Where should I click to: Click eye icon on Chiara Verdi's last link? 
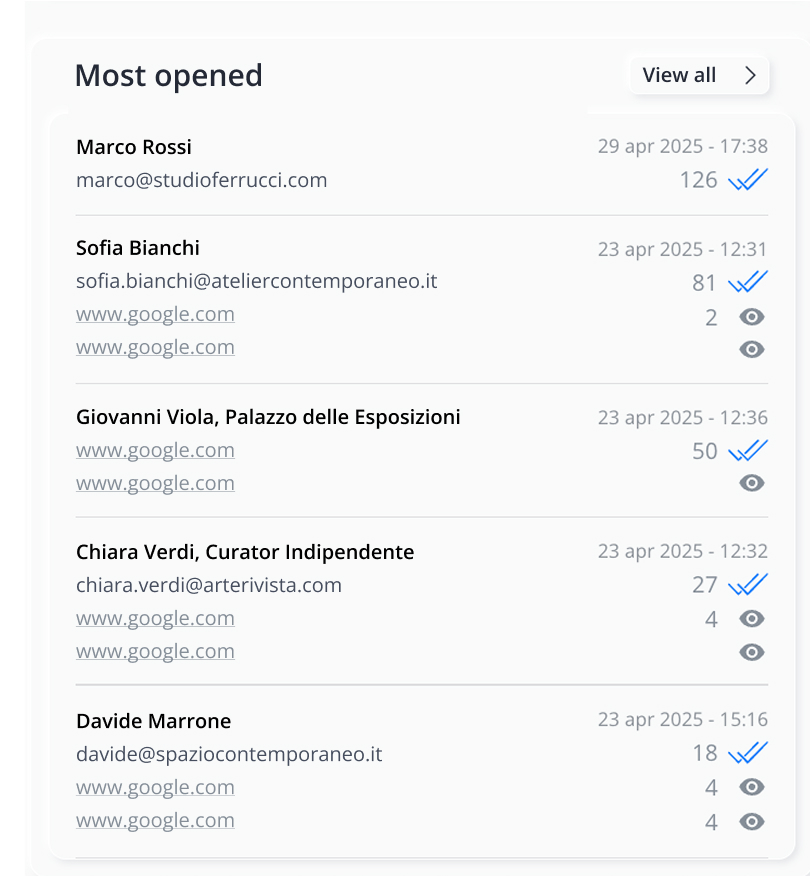click(752, 652)
